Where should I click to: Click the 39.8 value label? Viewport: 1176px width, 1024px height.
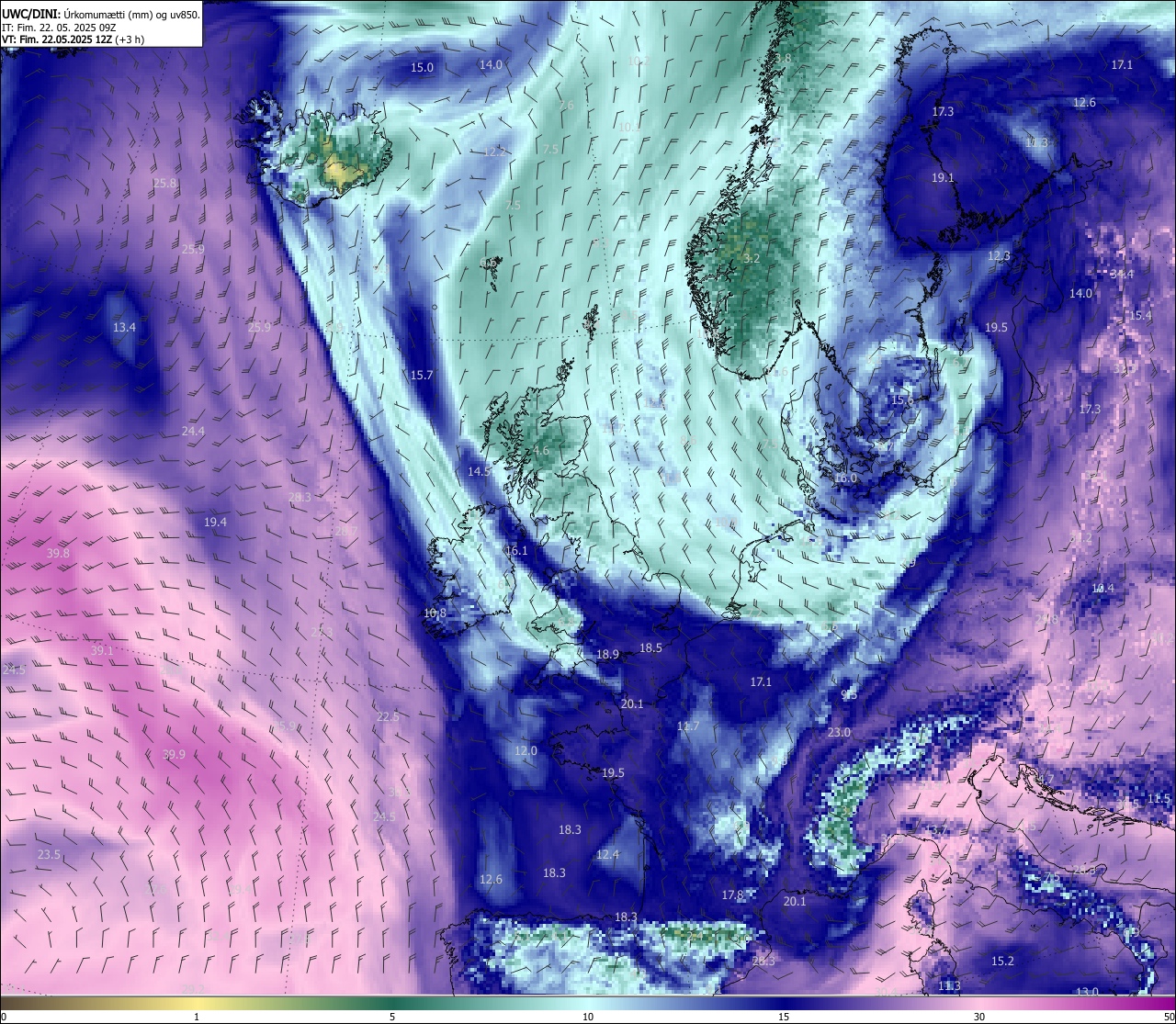click(x=58, y=554)
